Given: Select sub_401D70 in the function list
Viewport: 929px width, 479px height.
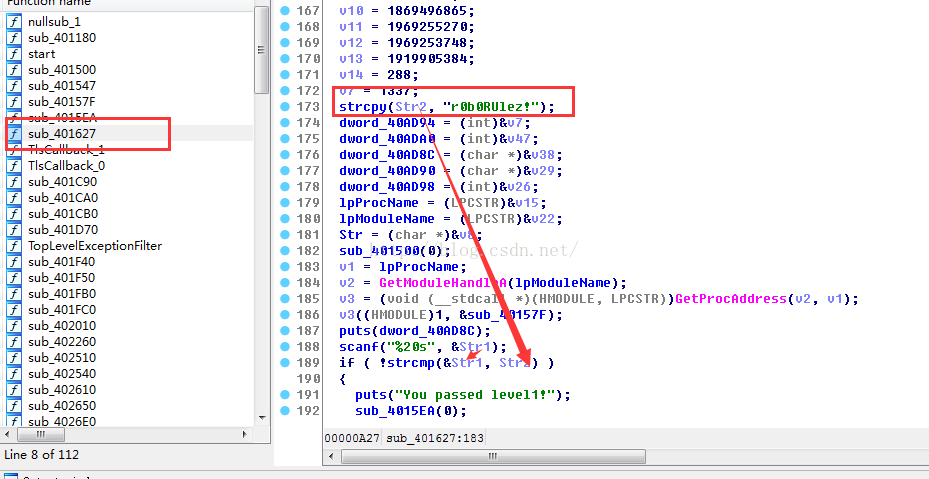Looking at the screenshot, I should [62, 230].
